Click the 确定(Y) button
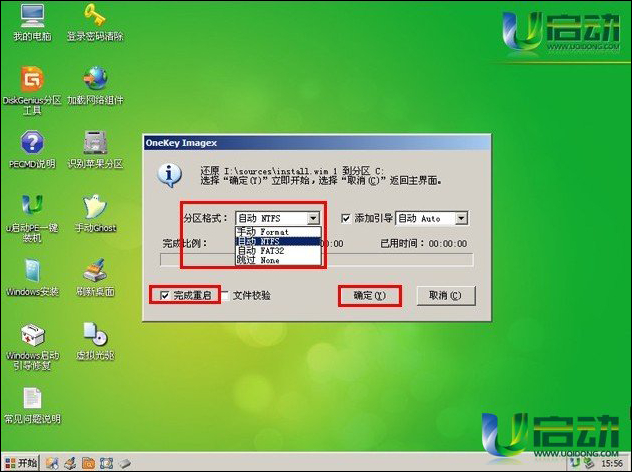Viewport: 632px width, 472px height. (369, 296)
